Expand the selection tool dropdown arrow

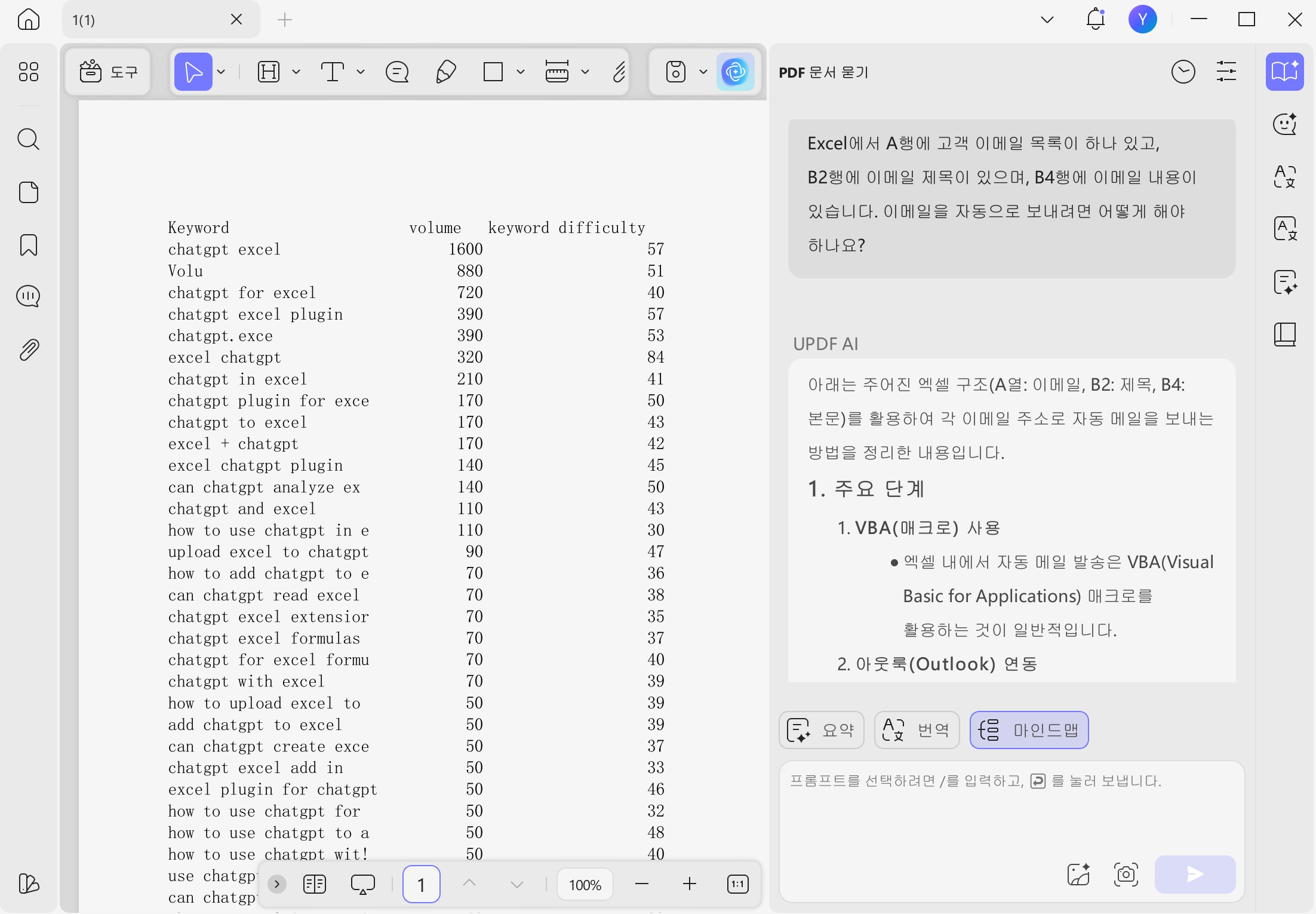click(x=222, y=72)
